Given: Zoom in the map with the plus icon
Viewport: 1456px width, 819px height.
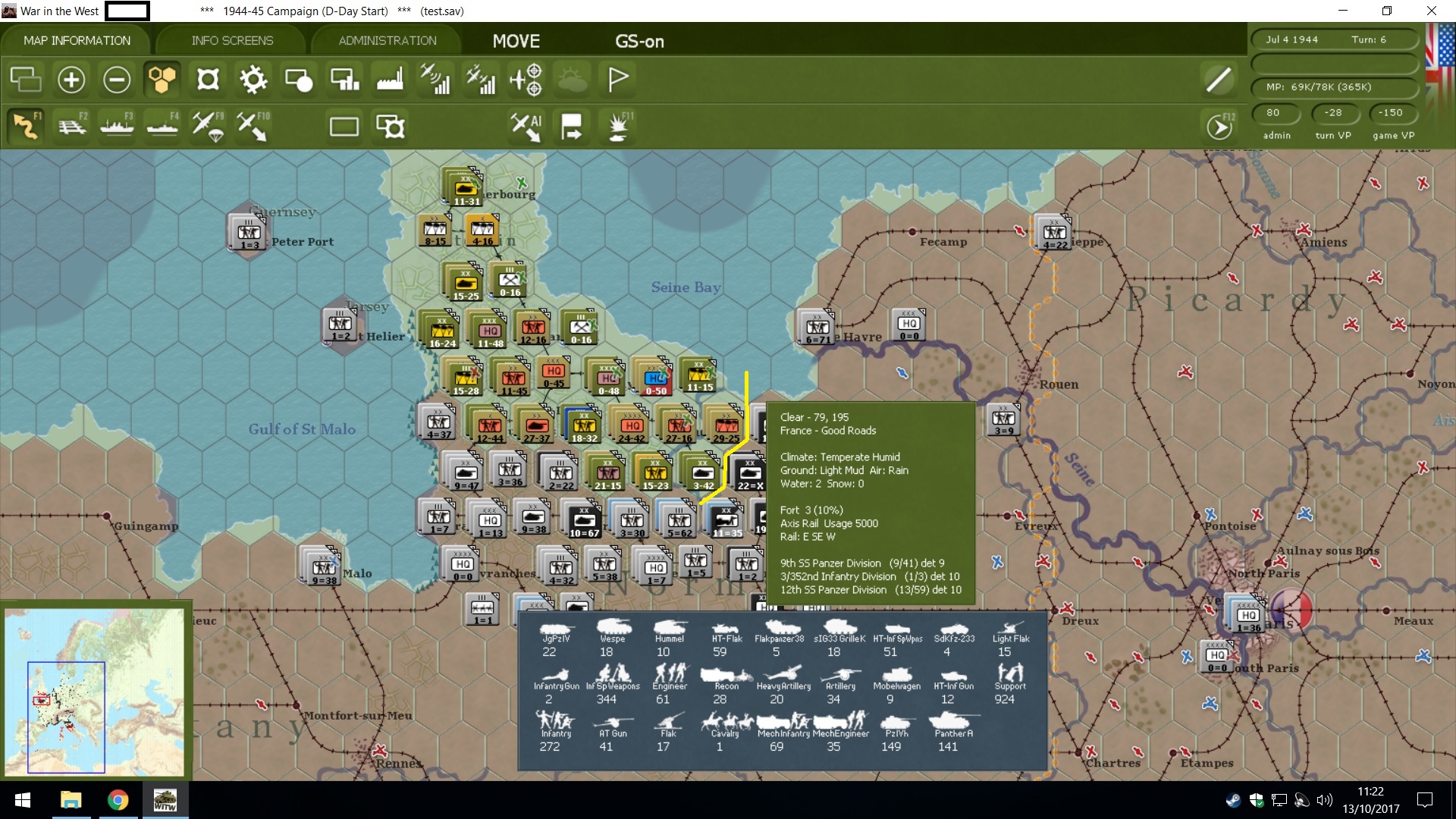Looking at the screenshot, I should point(71,79).
